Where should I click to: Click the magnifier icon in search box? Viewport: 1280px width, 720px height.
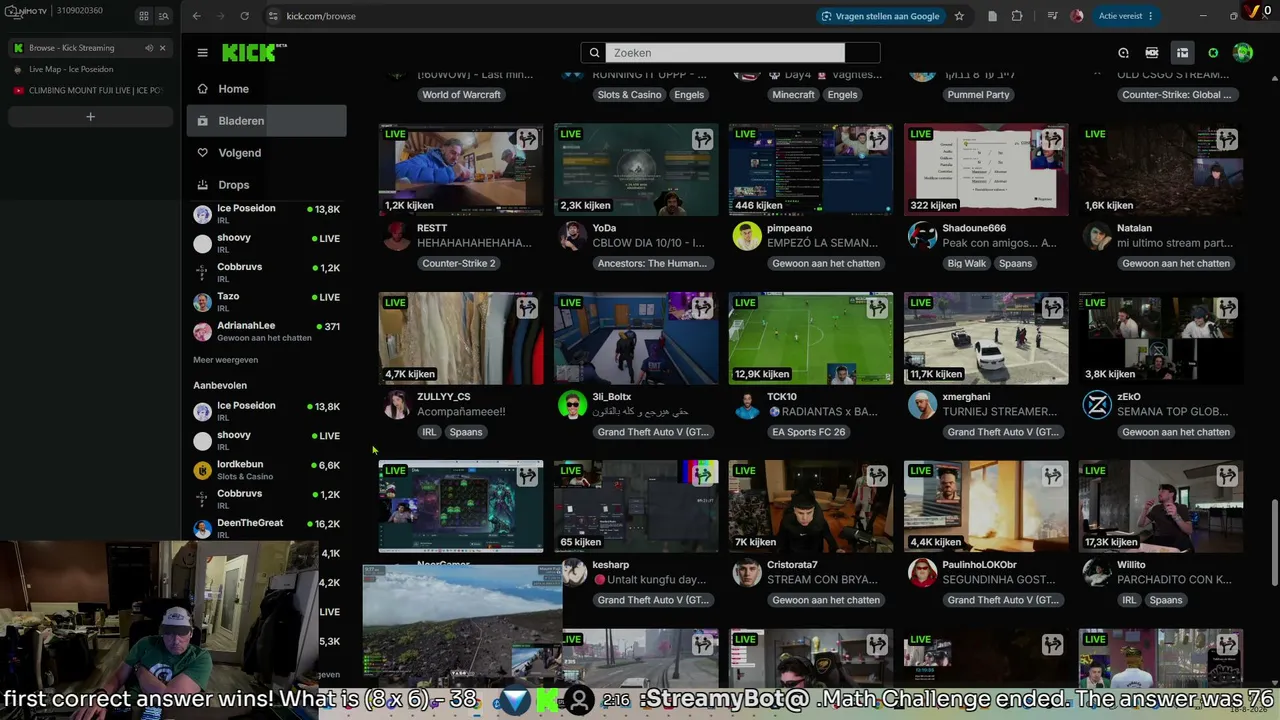[594, 53]
